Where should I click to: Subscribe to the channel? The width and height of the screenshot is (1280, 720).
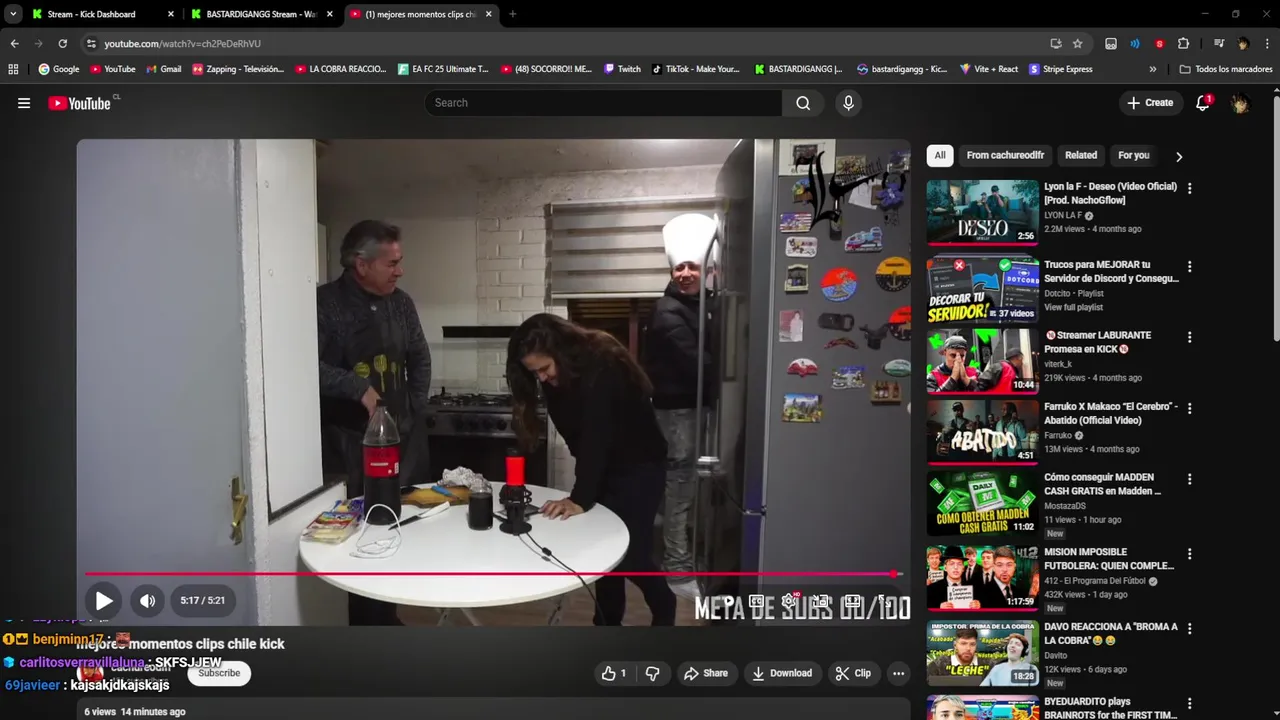(x=219, y=673)
